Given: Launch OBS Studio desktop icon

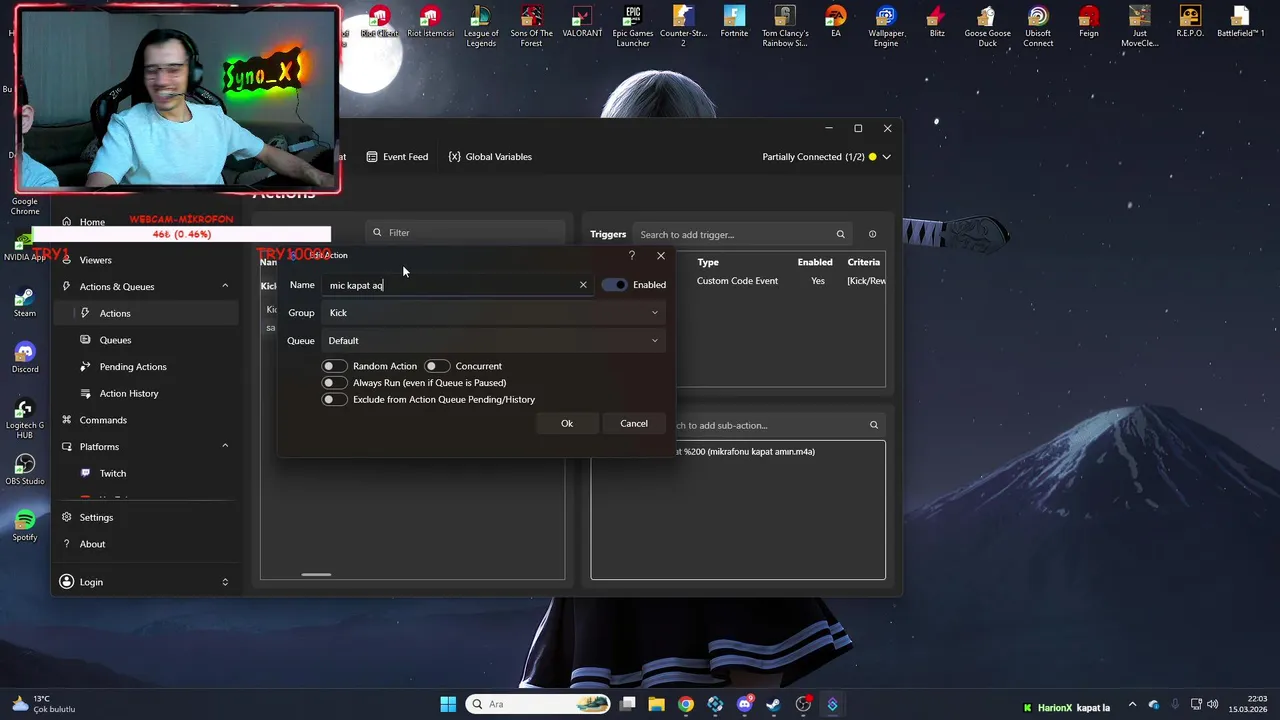Looking at the screenshot, I should click(25, 469).
